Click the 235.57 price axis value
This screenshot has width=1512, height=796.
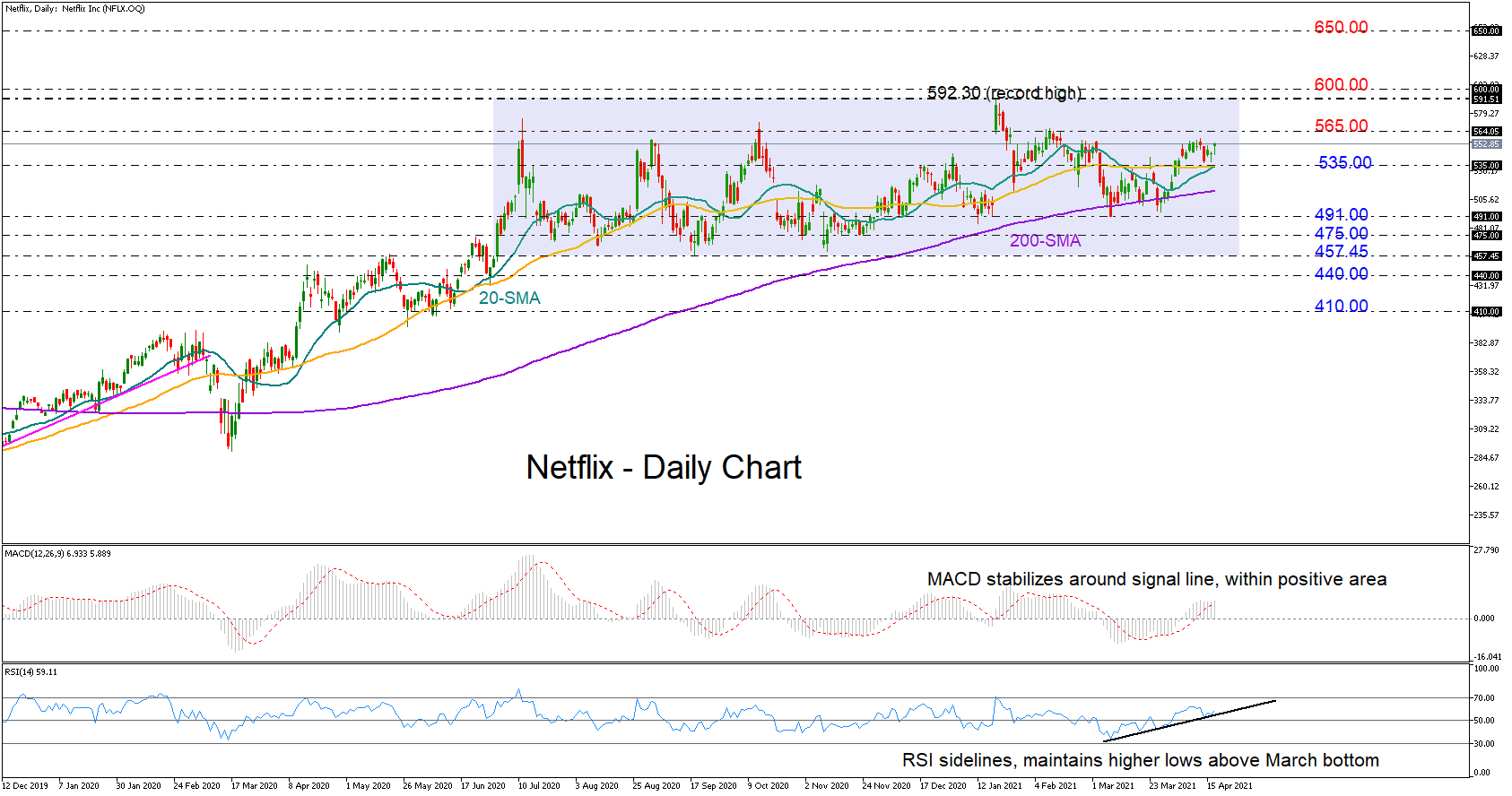[x=1486, y=515]
